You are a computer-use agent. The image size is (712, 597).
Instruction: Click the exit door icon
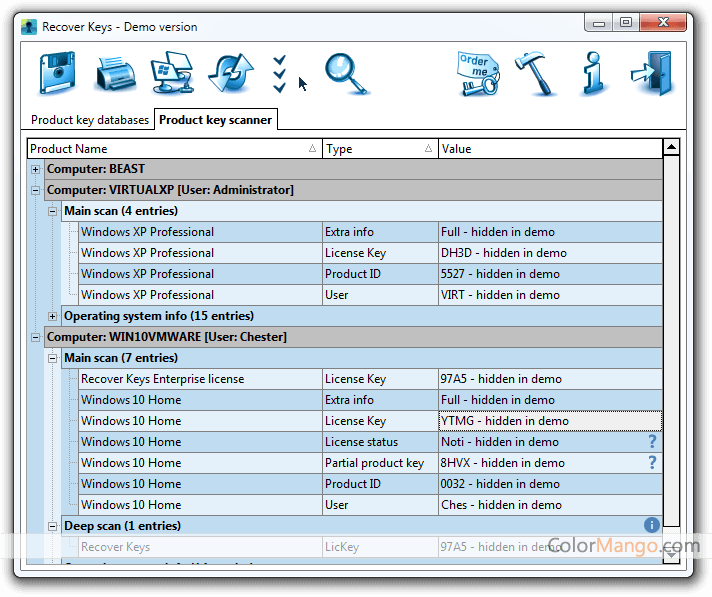[652, 73]
